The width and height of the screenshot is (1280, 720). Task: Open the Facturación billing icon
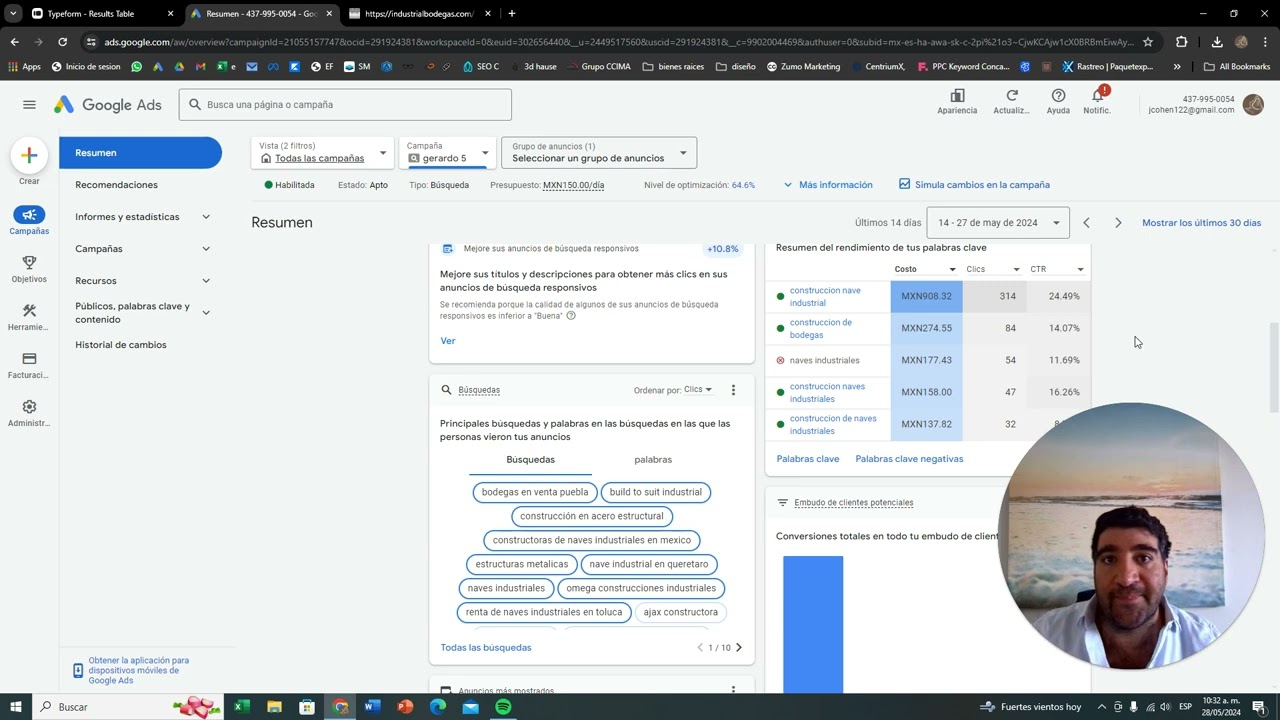pyautogui.click(x=29, y=359)
